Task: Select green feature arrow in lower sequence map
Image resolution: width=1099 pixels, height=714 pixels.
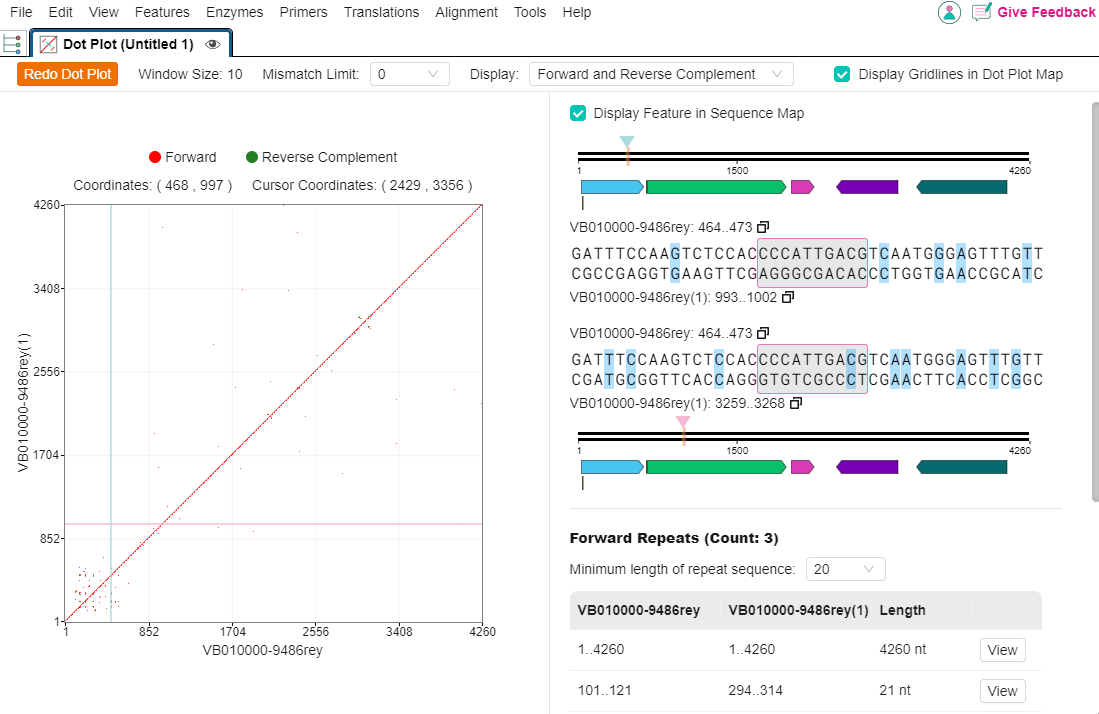Action: point(716,467)
